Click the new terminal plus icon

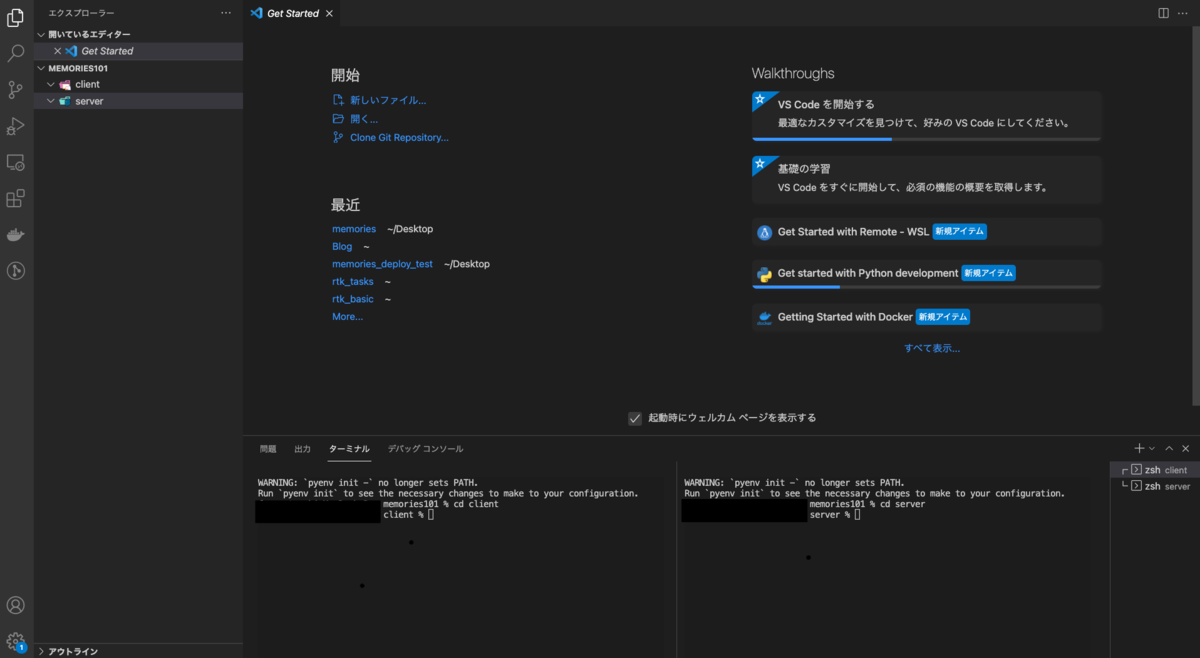point(1139,449)
